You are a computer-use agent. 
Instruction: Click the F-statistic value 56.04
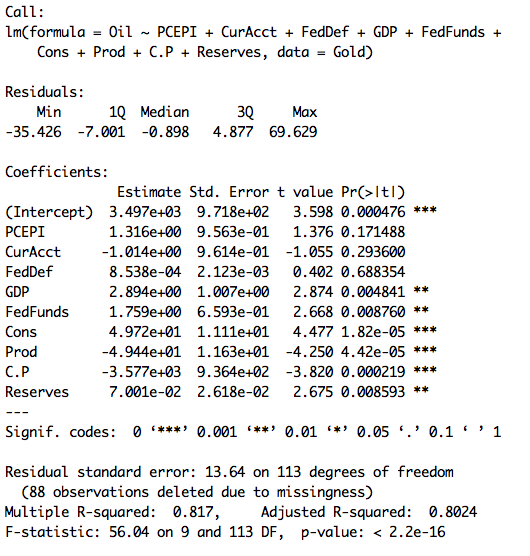129,532
